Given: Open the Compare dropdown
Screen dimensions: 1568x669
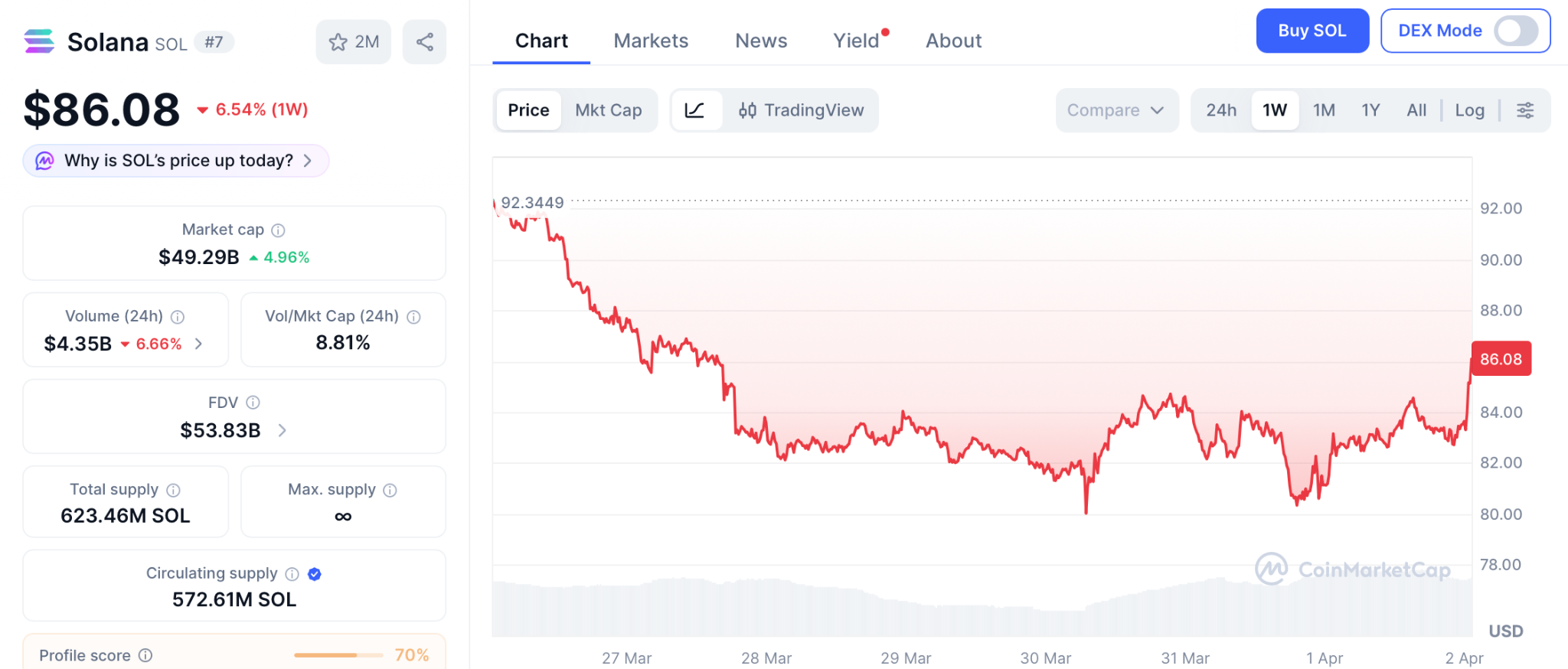Looking at the screenshot, I should coord(1116,110).
